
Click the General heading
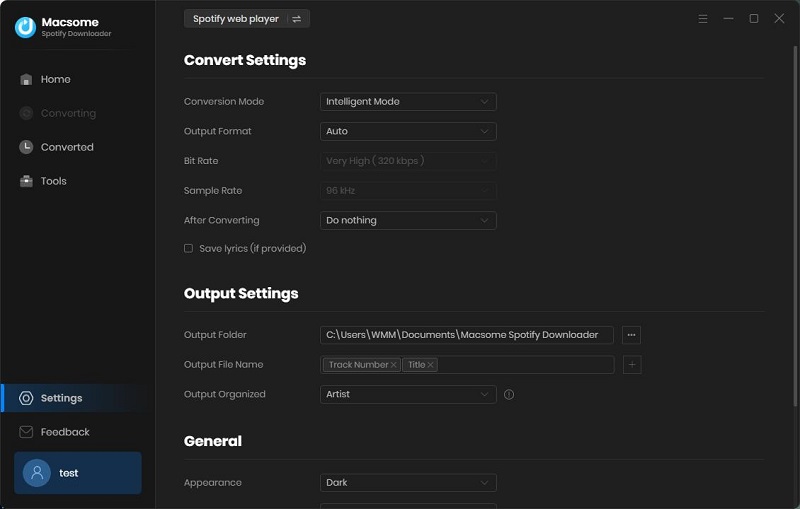point(213,441)
